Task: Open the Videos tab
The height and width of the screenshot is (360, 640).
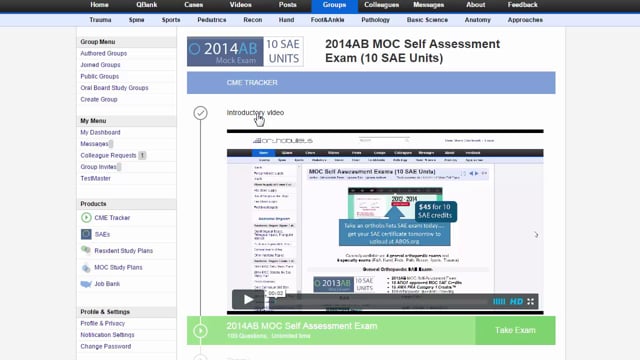Action: click(240, 5)
